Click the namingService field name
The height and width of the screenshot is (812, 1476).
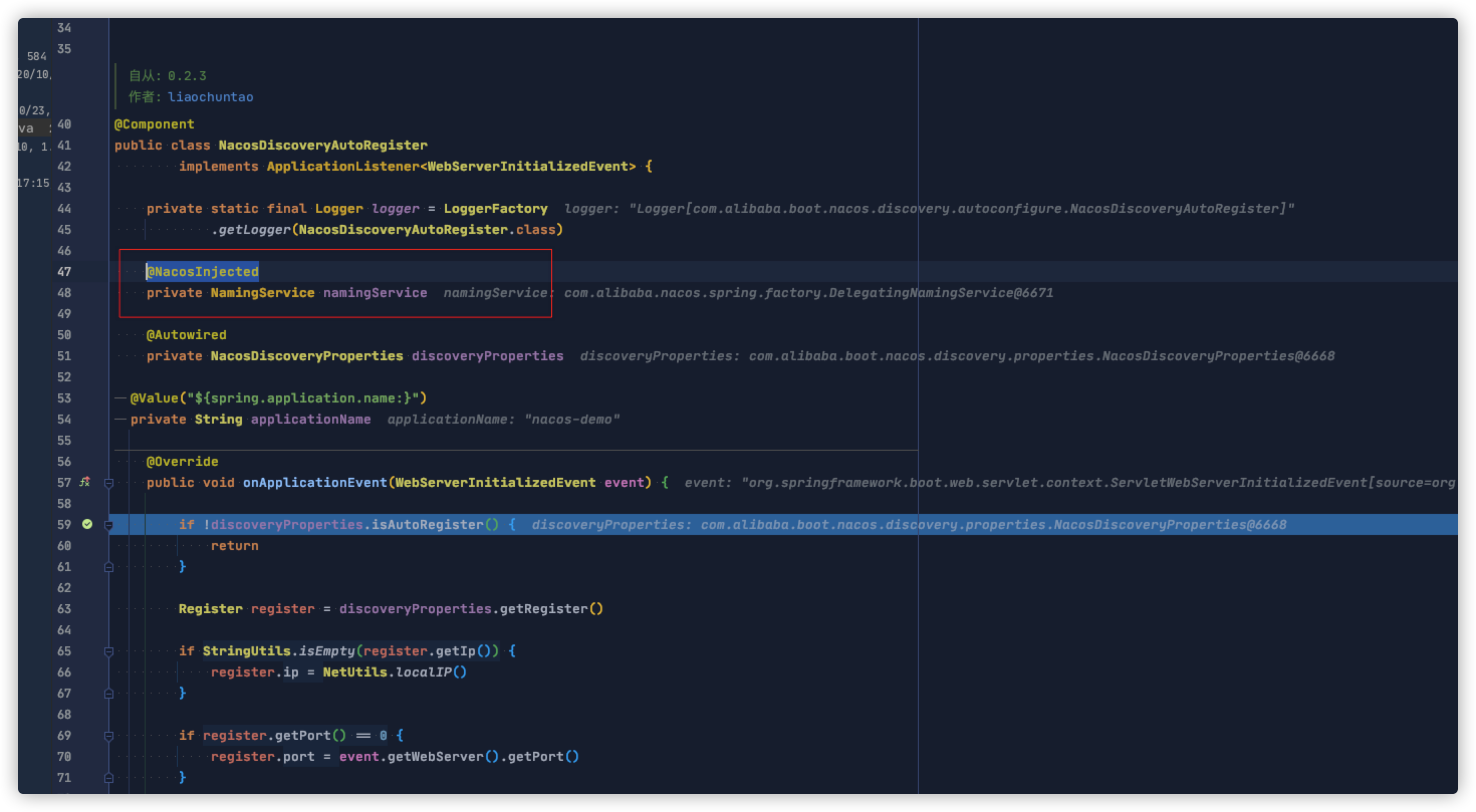375,293
